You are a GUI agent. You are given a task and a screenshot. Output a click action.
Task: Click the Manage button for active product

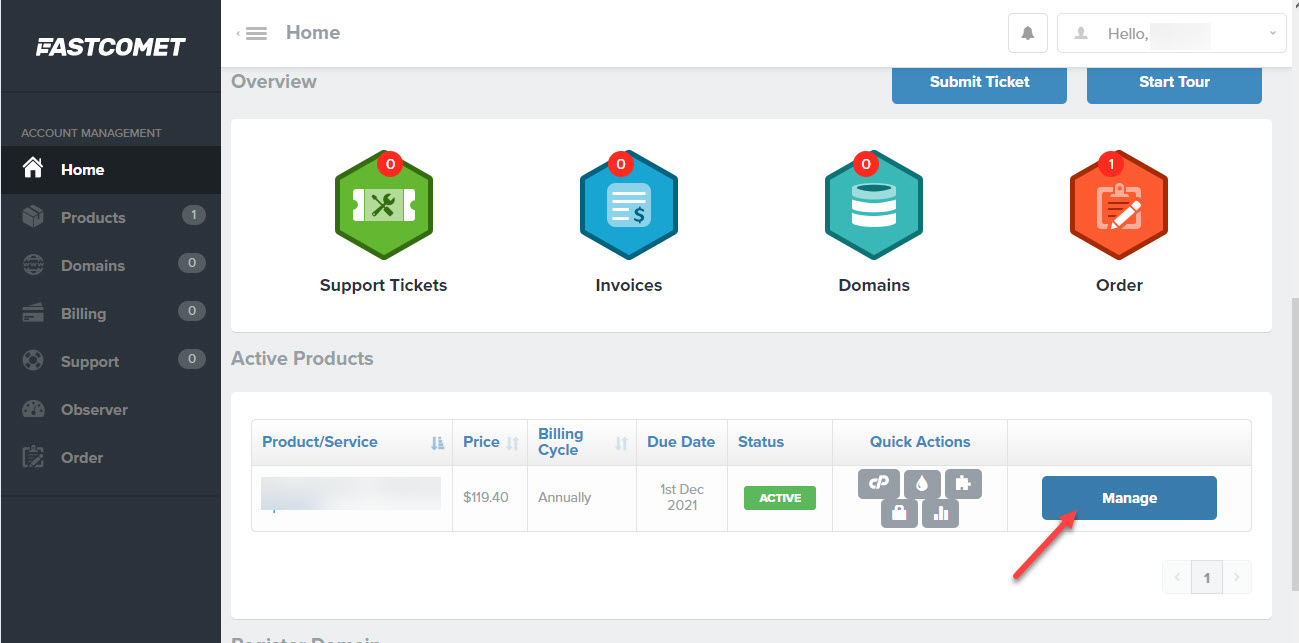click(x=1129, y=498)
